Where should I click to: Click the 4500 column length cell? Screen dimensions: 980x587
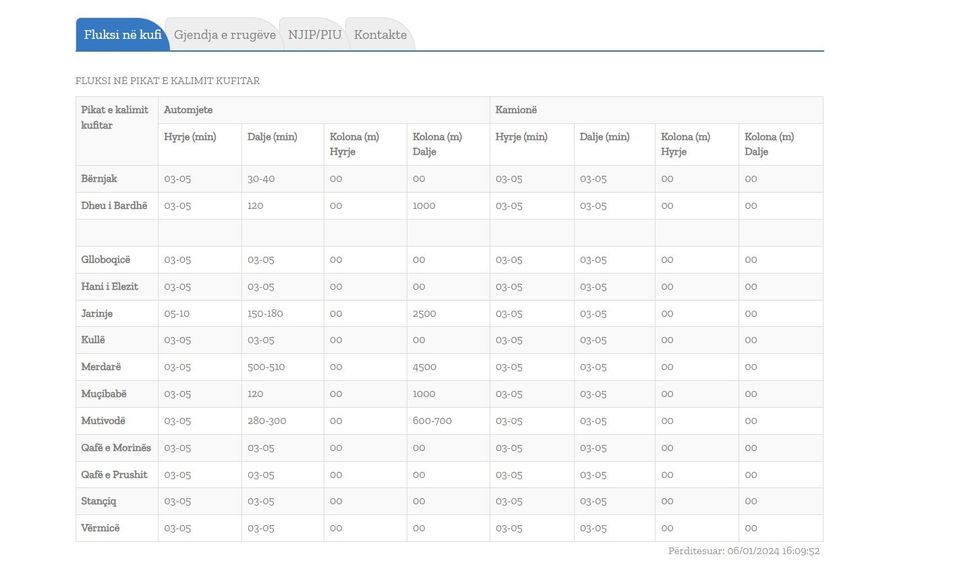(x=424, y=367)
